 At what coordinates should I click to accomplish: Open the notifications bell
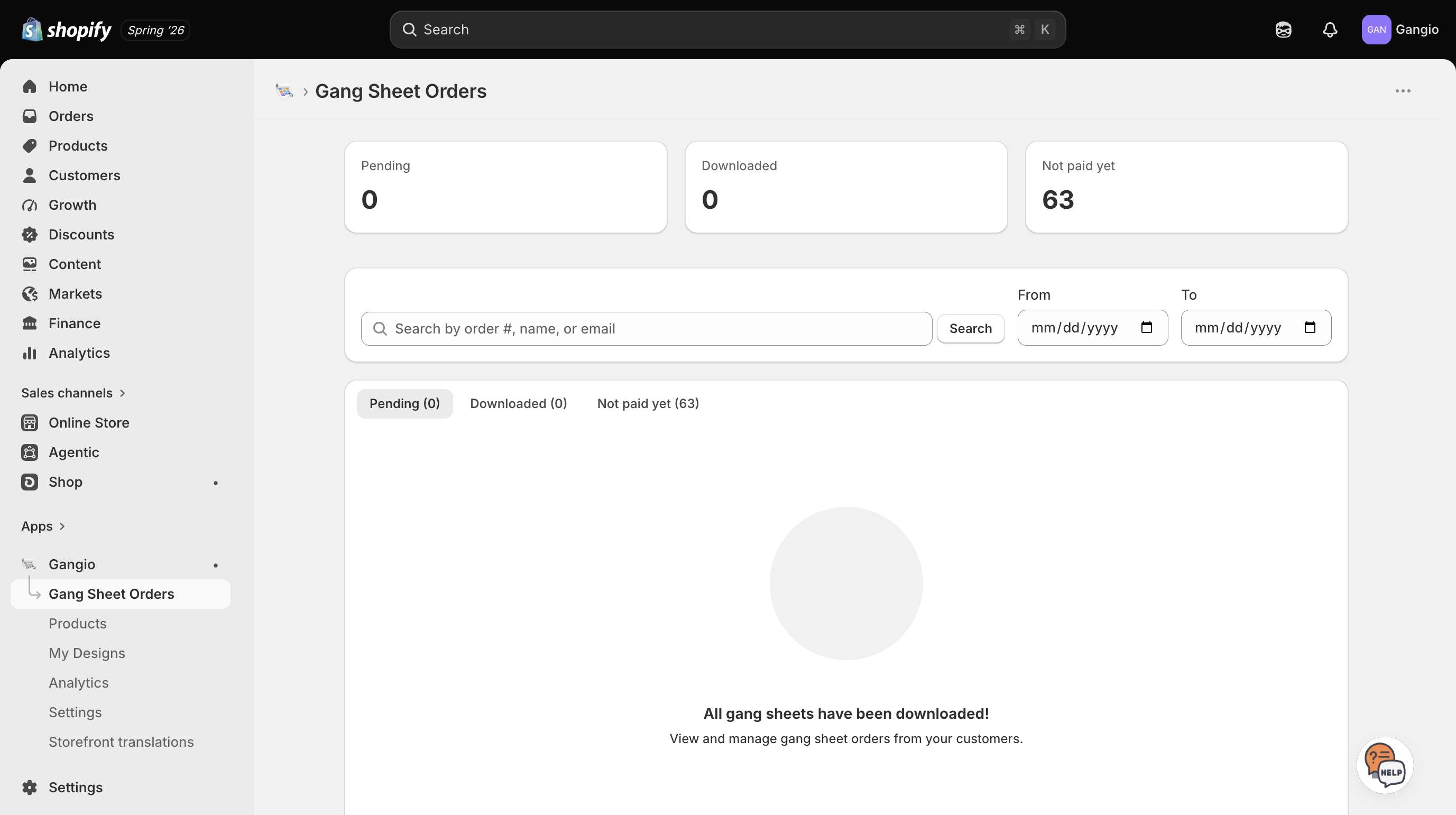tap(1330, 30)
